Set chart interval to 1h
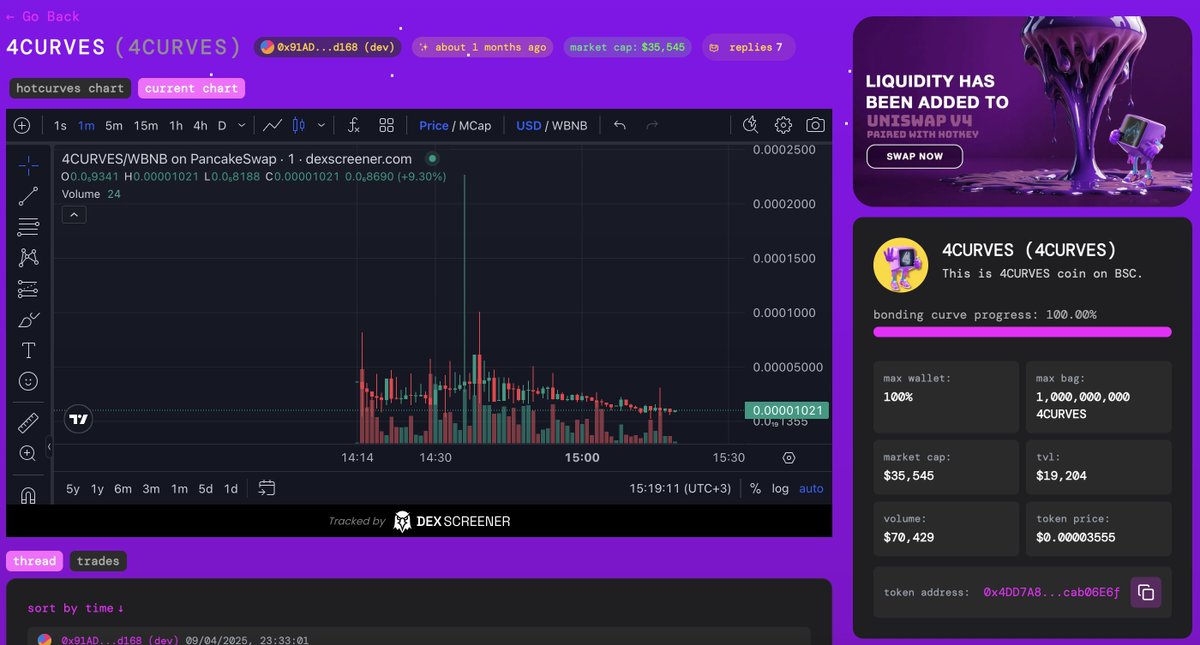Image resolution: width=1200 pixels, height=645 pixels. [176, 125]
